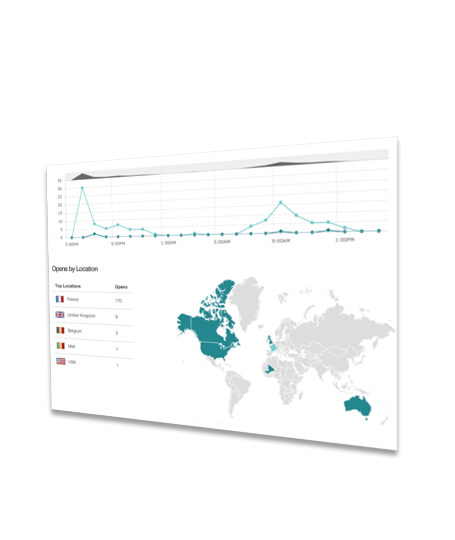The height and width of the screenshot is (540, 455).
Task: Click France highlighted on the map
Action: click(273, 347)
